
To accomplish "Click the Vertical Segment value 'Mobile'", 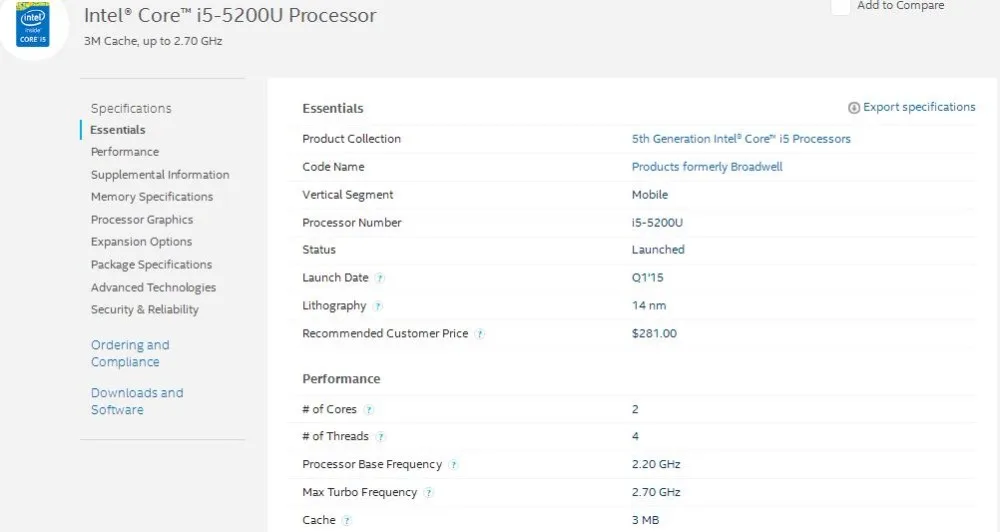I will (x=650, y=195).
